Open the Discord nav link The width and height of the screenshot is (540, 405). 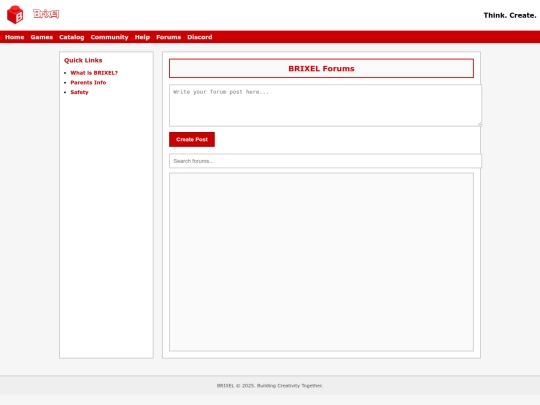click(x=200, y=37)
